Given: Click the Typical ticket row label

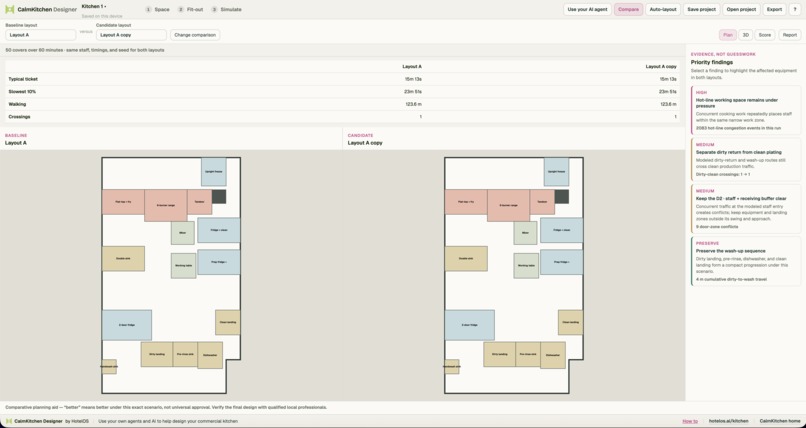Looking at the screenshot, I should (x=23, y=79).
